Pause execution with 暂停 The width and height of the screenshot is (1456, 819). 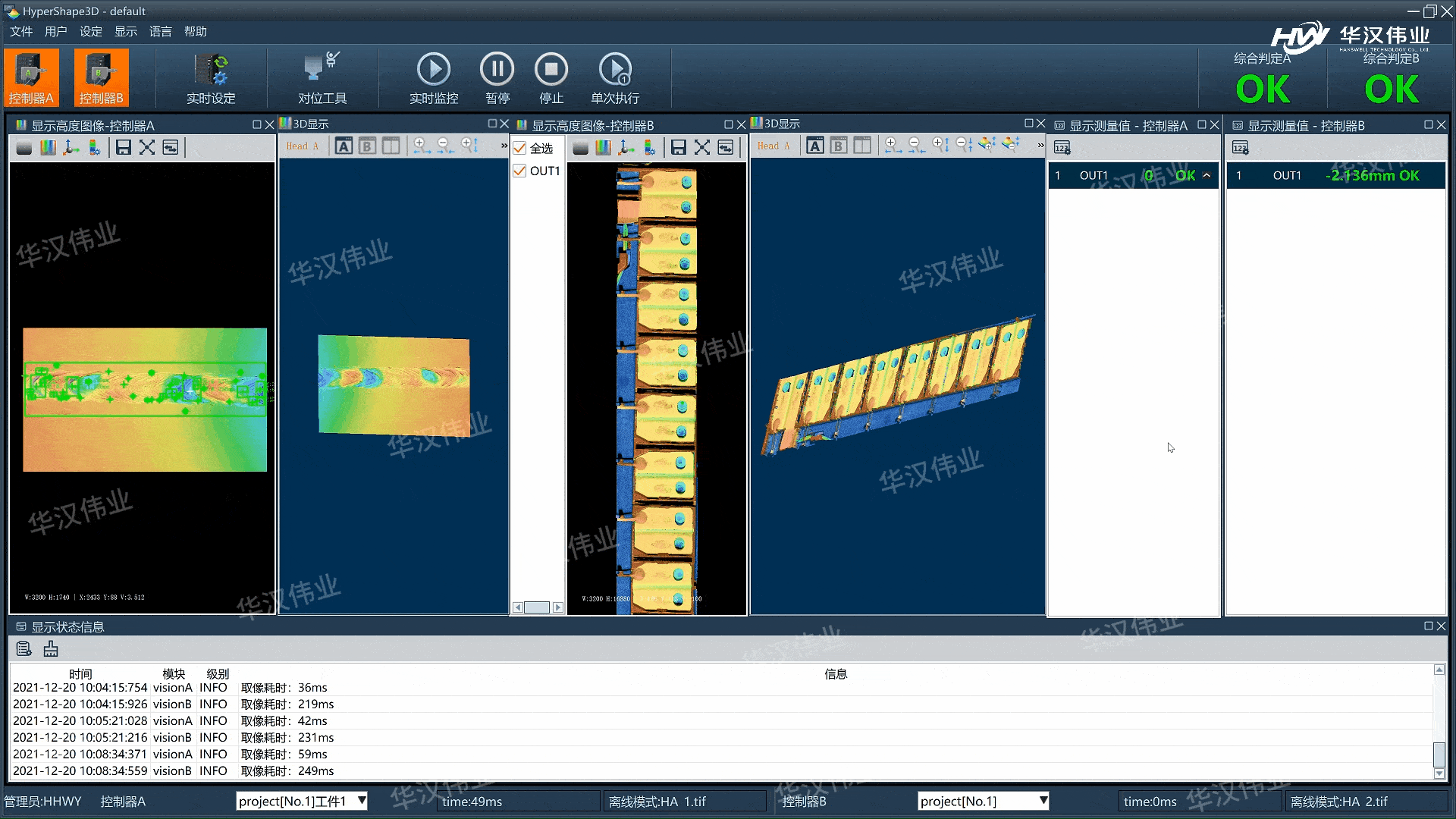click(497, 79)
